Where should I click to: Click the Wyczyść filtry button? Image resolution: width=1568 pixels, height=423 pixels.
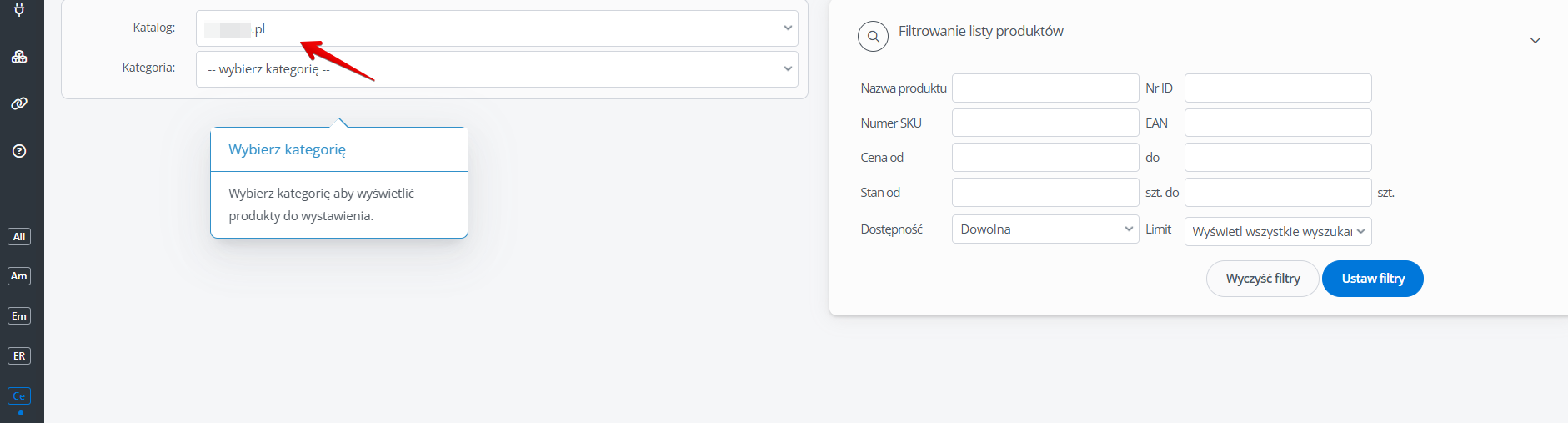[1262, 279]
